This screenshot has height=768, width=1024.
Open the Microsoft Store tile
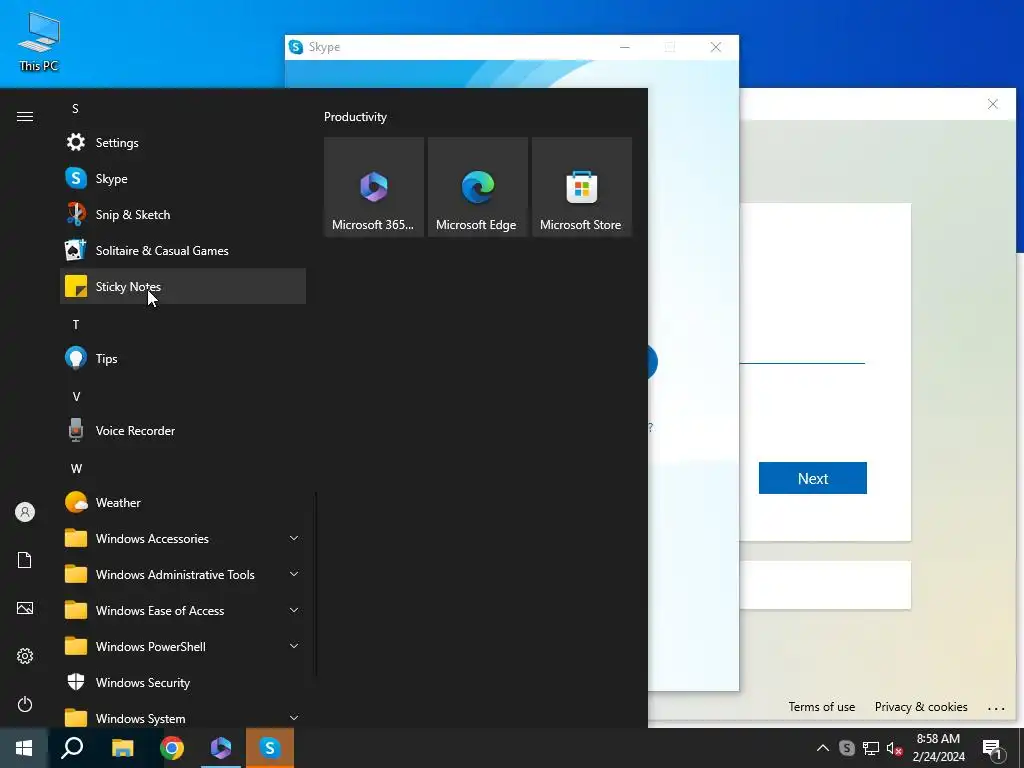pyautogui.click(x=581, y=187)
